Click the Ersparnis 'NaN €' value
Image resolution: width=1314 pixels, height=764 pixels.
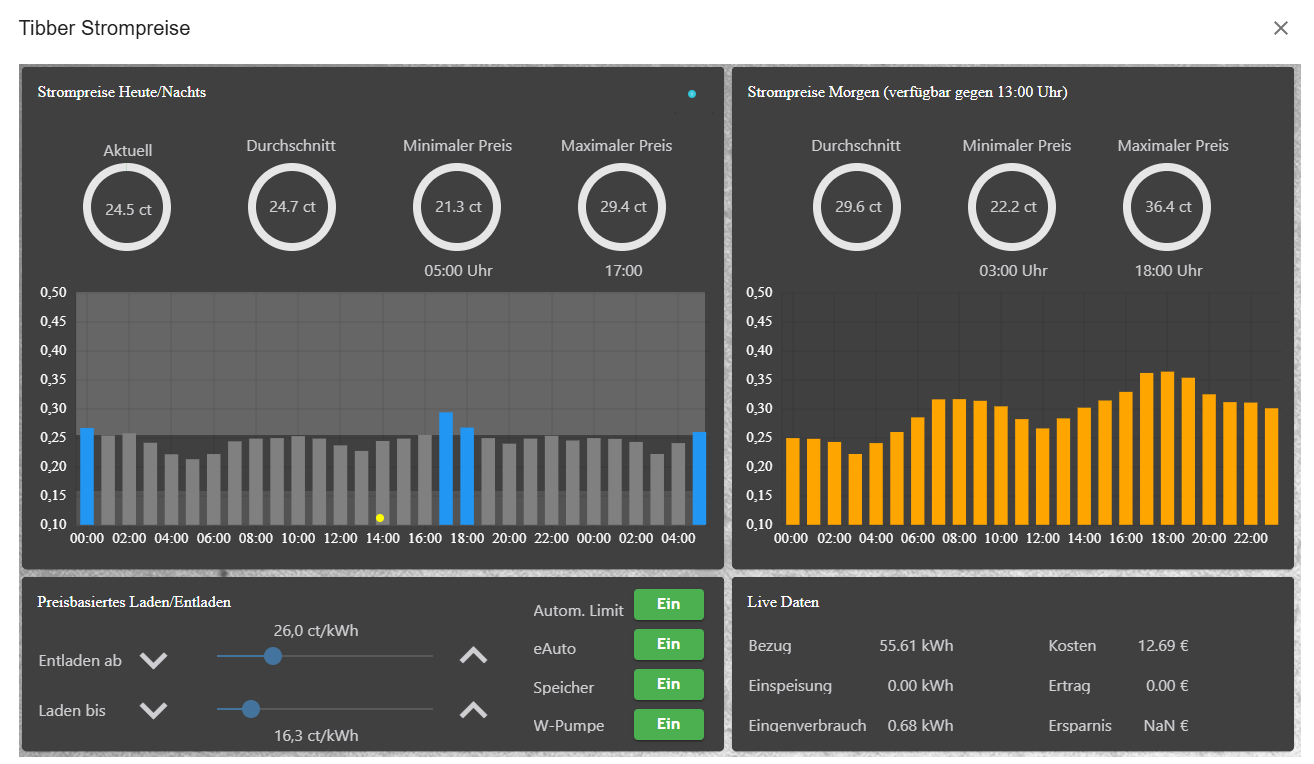1166,726
